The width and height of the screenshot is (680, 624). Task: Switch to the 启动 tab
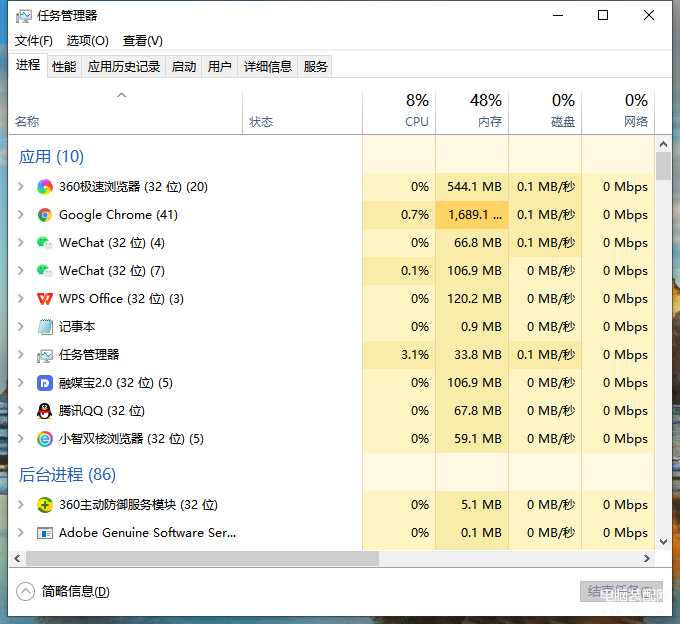183,67
